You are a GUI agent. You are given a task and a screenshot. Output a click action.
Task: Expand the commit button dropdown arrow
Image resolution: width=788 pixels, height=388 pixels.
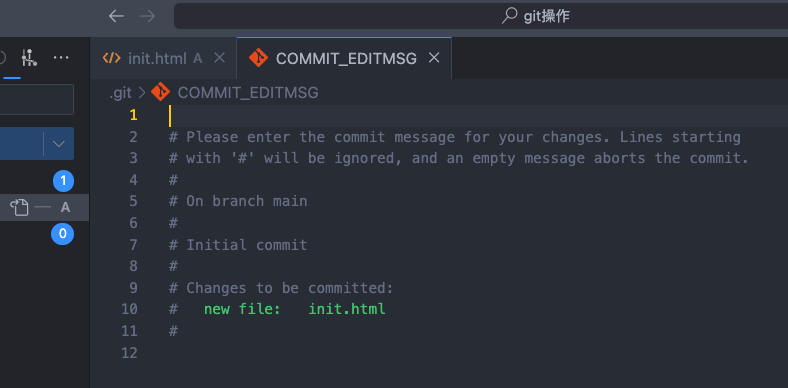click(x=58, y=144)
